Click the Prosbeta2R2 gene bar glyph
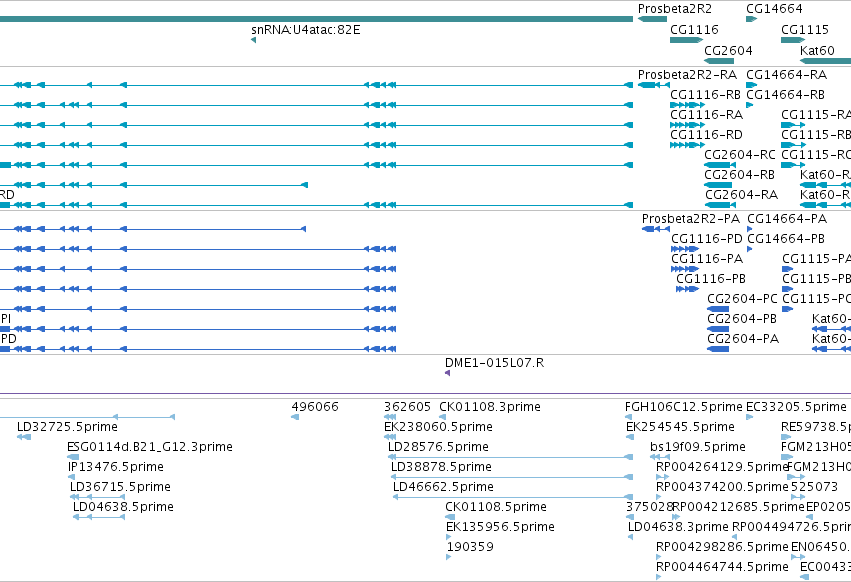This screenshot has height=582, width=851. (652, 19)
